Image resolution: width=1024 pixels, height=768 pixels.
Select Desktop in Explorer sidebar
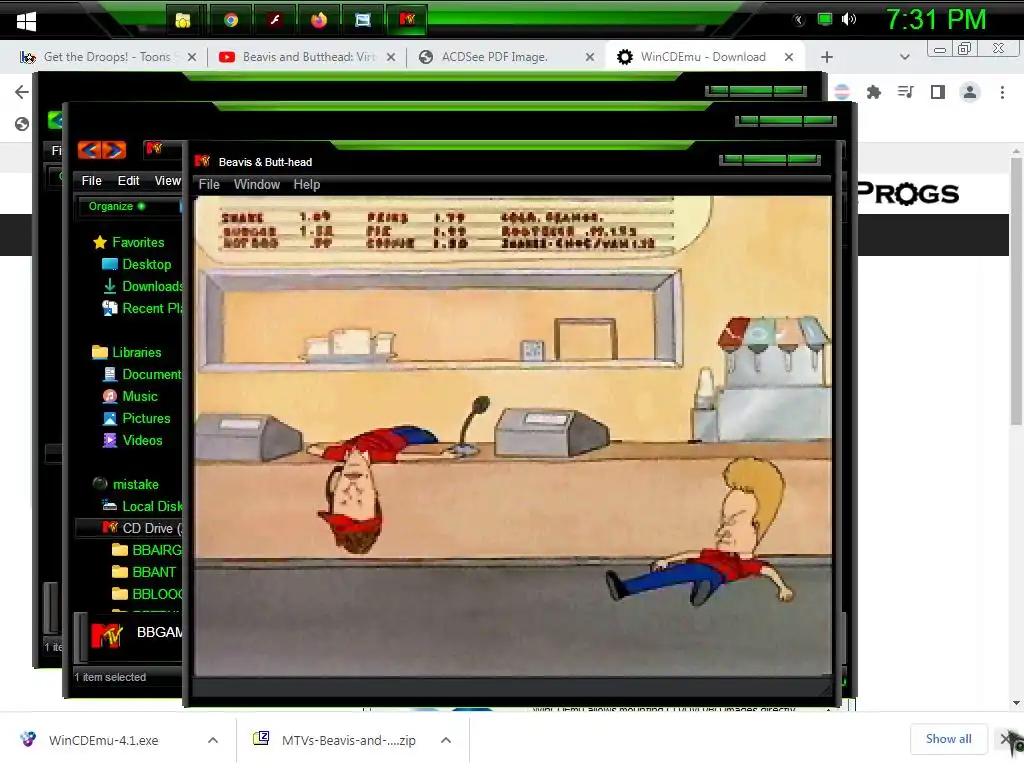coord(146,264)
